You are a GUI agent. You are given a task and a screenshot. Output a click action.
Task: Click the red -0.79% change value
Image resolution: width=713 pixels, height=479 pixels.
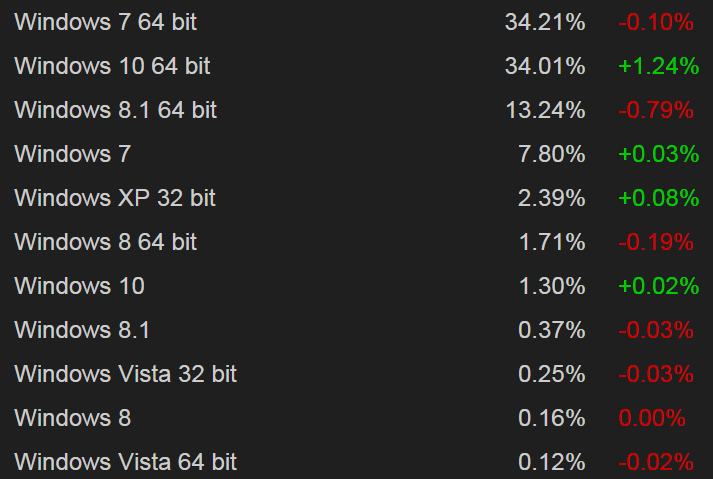pyautogui.click(x=657, y=110)
